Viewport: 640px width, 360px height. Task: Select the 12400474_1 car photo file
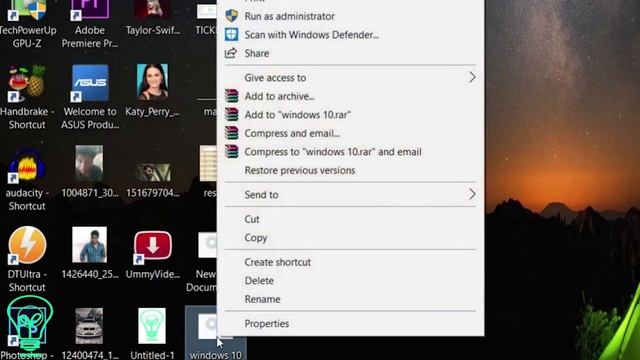[x=89, y=334]
